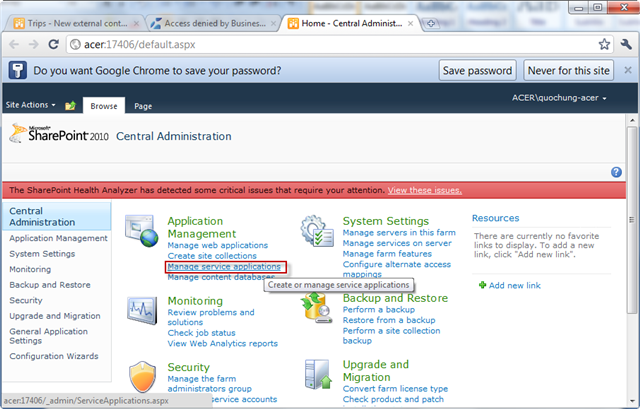Open Convert farm license type link

click(395, 389)
